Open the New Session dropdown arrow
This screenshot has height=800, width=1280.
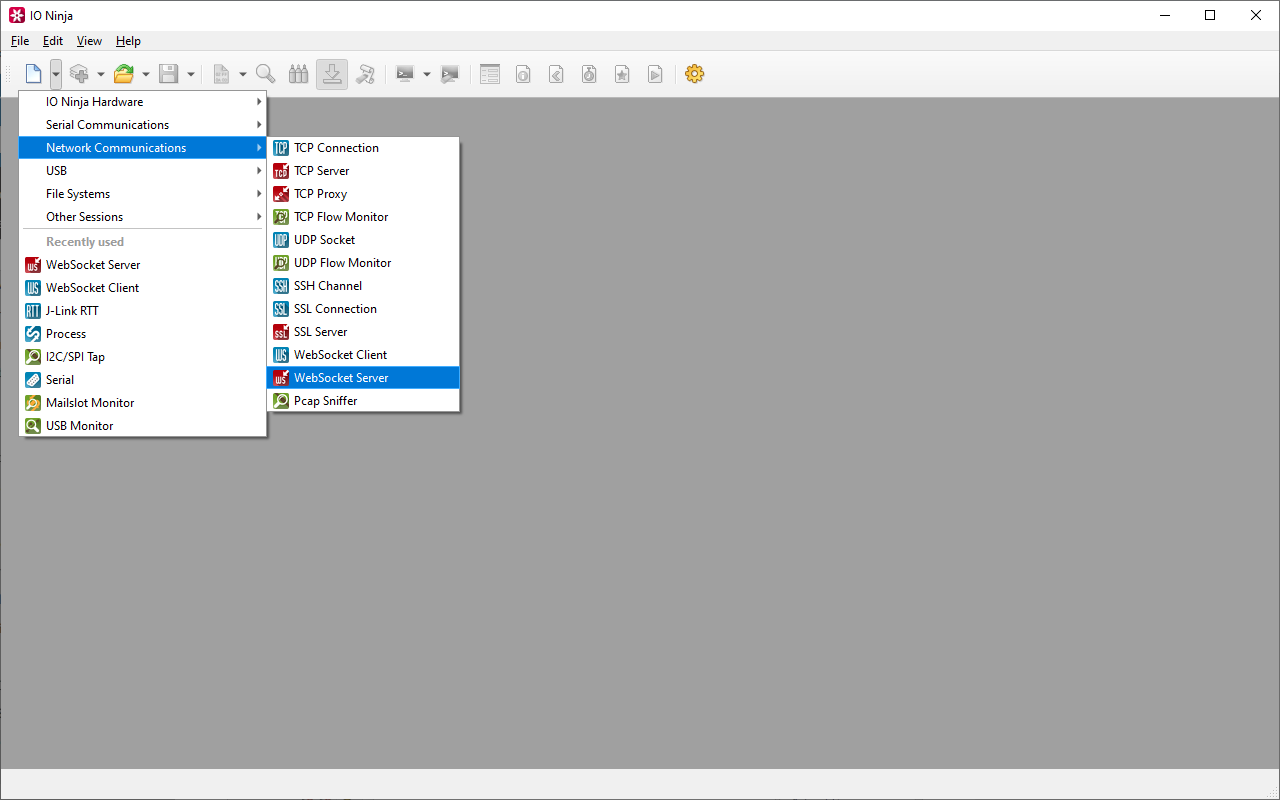(x=56, y=74)
